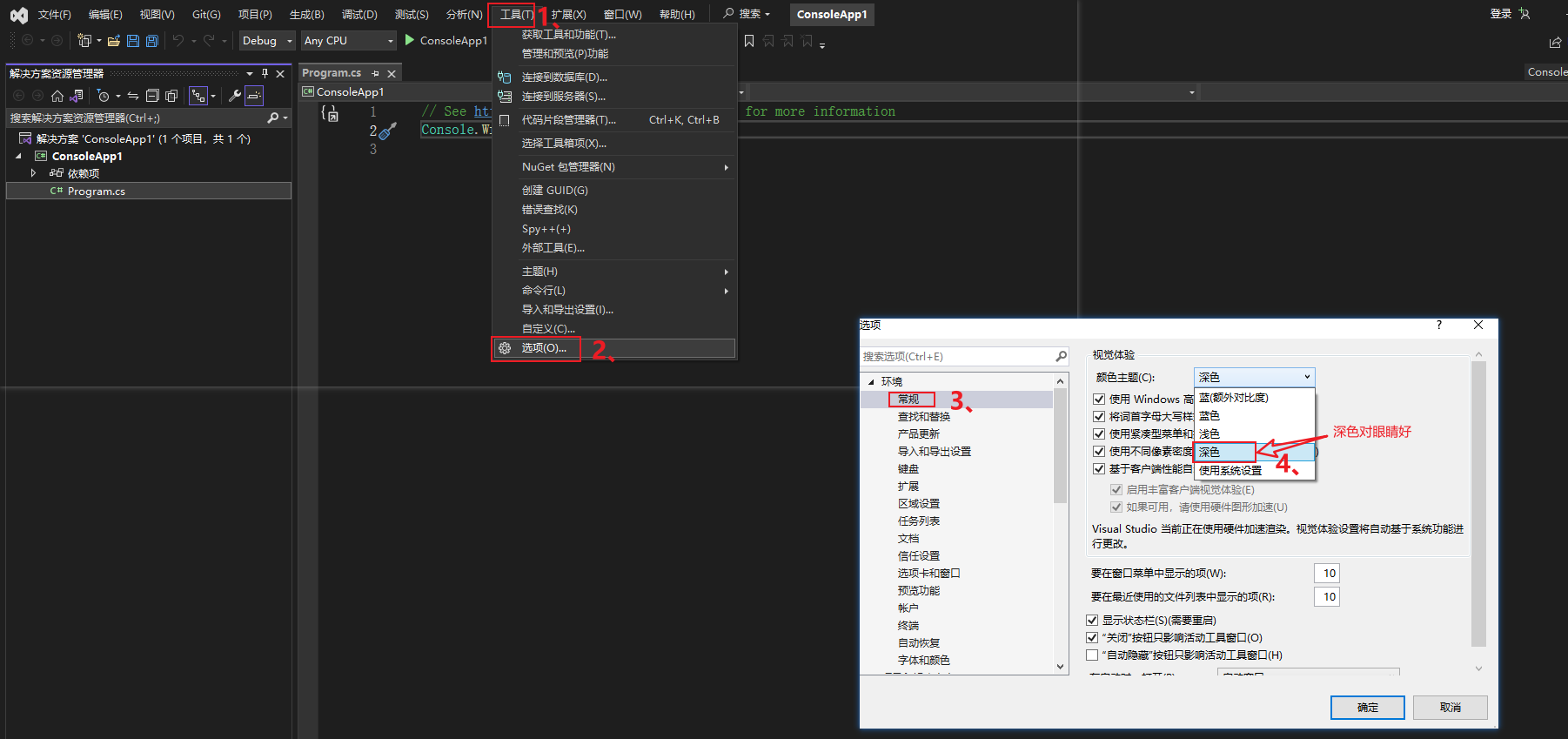The height and width of the screenshot is (739, 1568).
Task: Start ConsoleApp1 with green play icon
Action: point(410,40)
